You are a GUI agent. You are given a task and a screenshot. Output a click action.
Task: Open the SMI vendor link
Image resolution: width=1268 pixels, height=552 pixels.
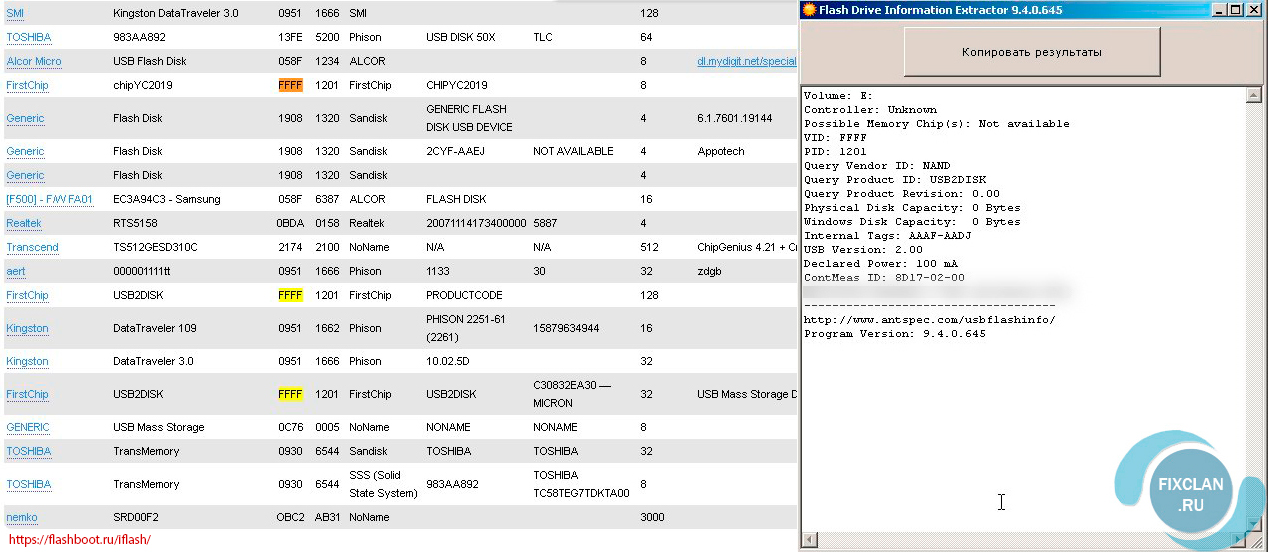point(16,13)
